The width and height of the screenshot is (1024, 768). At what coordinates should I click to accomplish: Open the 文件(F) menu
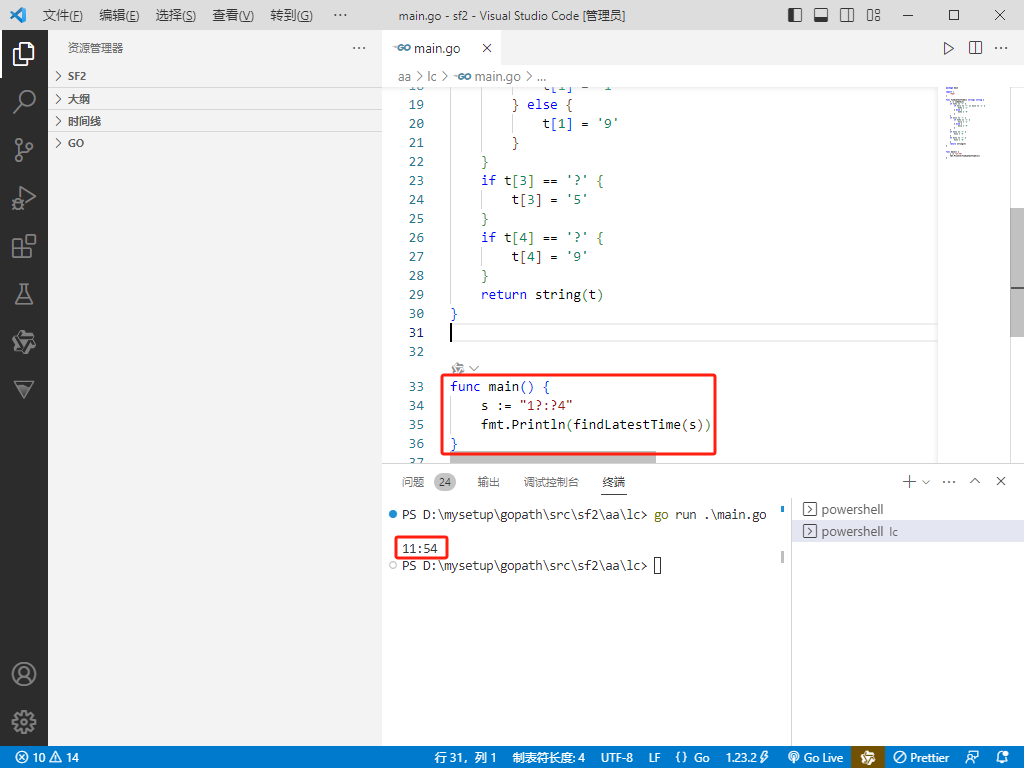63,15
